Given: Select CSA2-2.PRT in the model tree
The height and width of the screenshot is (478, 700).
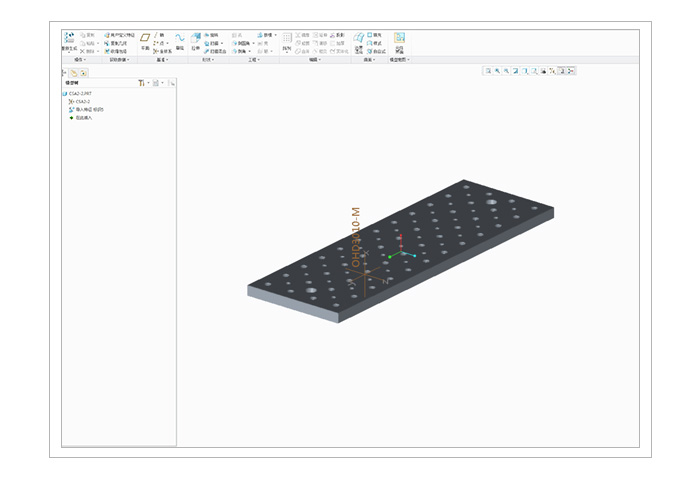Looking at the screenshot, I should point(80,93).
